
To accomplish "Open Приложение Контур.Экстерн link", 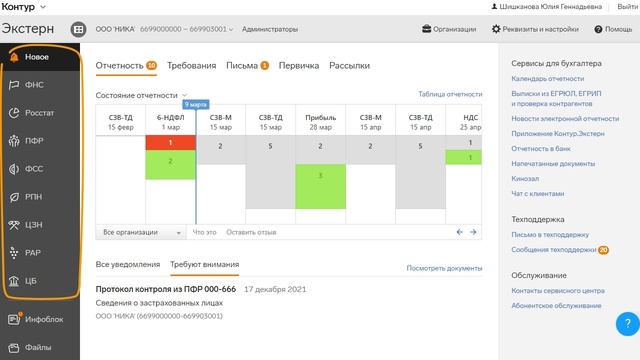I will 558,133.
